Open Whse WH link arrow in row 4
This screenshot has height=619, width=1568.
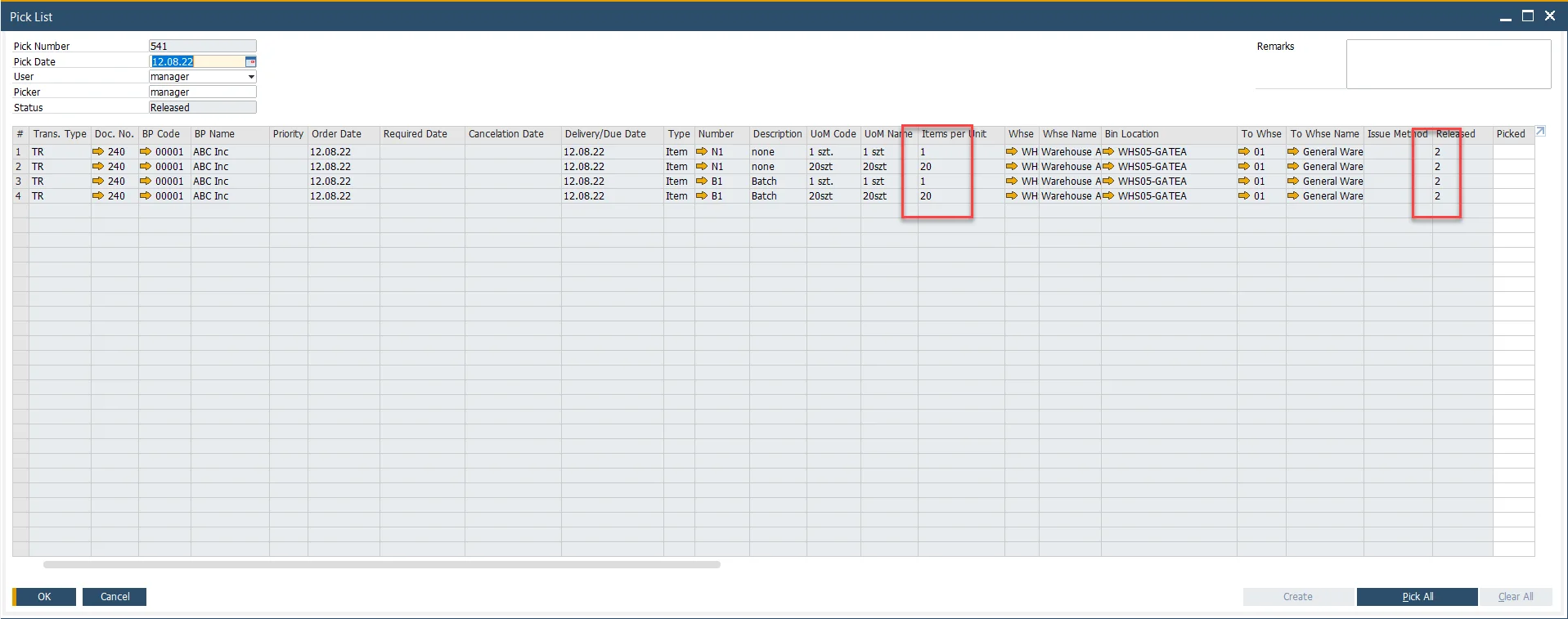click(1012, 195)
